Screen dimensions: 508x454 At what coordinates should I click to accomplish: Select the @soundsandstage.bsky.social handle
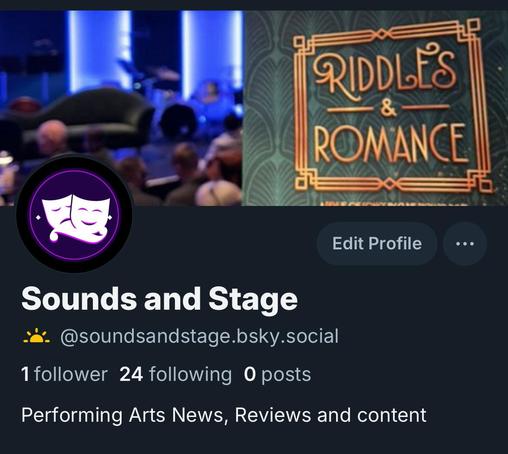pos(199,336)
